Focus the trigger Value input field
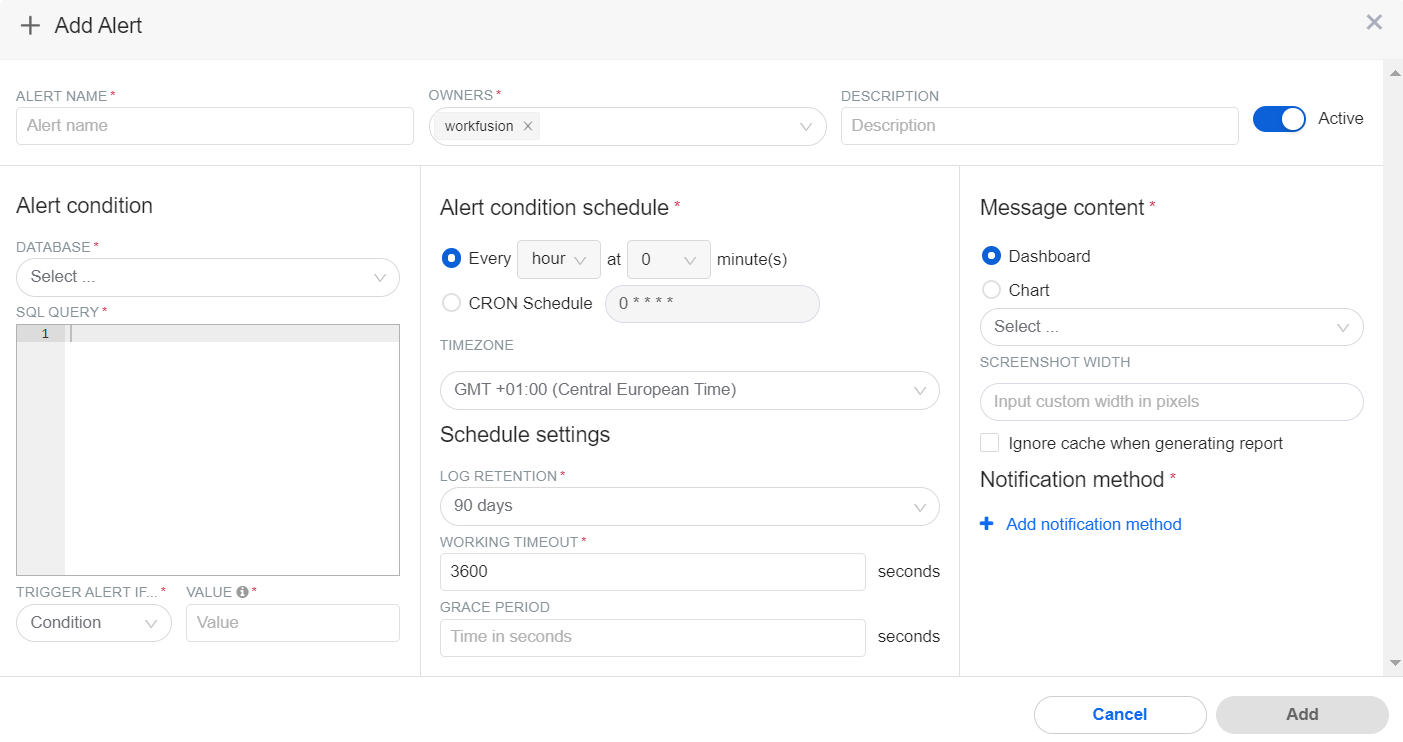The image size is (1403, 742). click(293, 623)
